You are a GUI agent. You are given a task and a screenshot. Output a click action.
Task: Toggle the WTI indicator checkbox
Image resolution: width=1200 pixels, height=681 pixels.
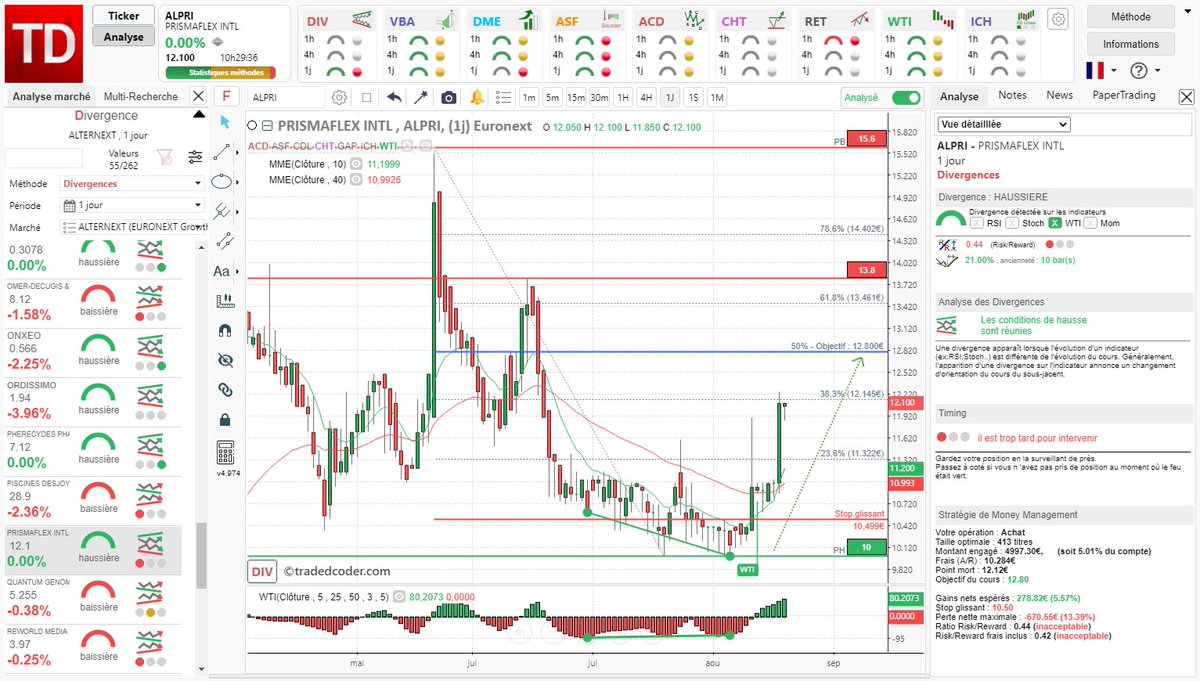pos(1056,223)
